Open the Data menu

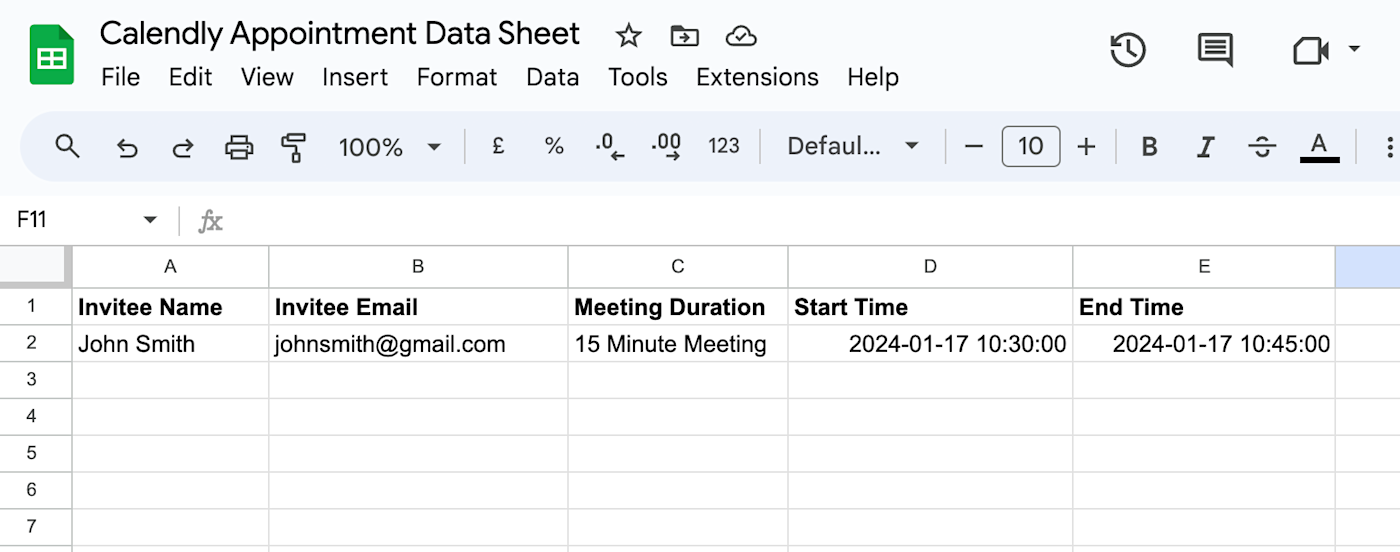[x=553, y=77]
